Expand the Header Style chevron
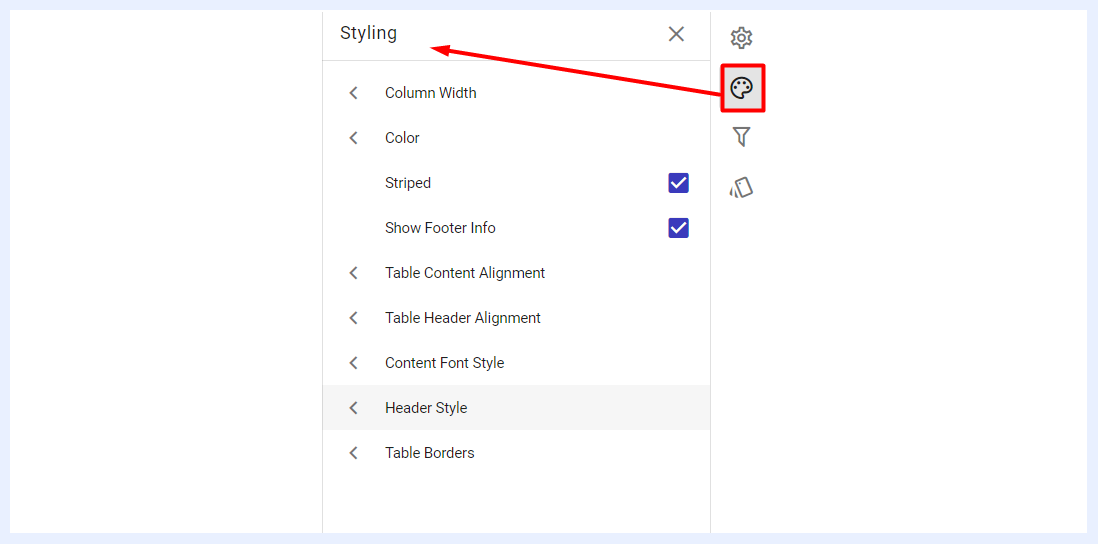This screenshot has height=544, width=1098. pyautogui.click(x=354, y=407)
